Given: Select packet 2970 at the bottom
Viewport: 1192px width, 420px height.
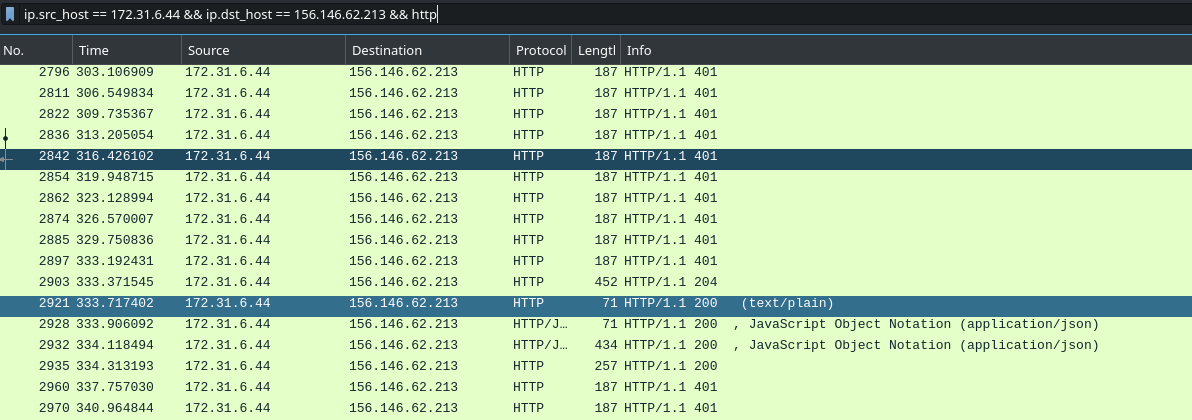Looking at the screenshot, I should (596, 408).
